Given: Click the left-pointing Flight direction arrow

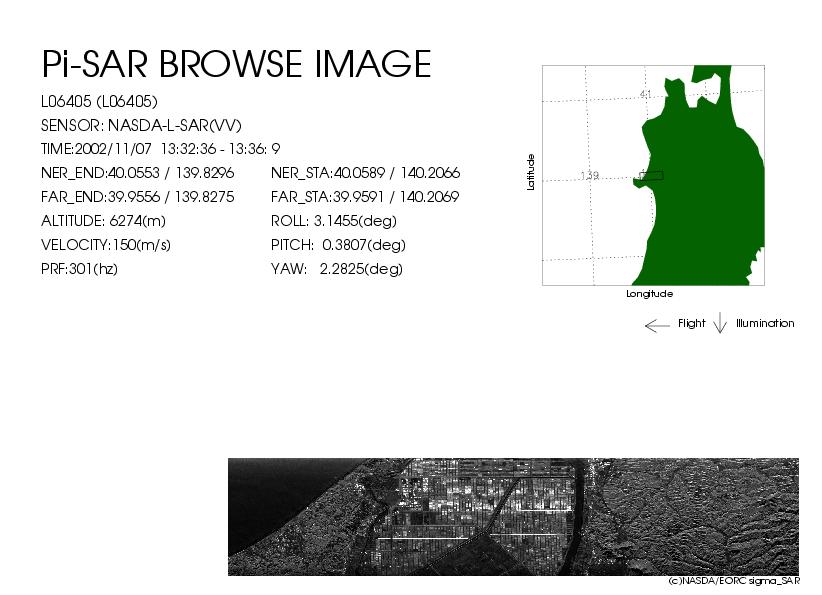Looking at the screenshot, I should tap(657, 326).
